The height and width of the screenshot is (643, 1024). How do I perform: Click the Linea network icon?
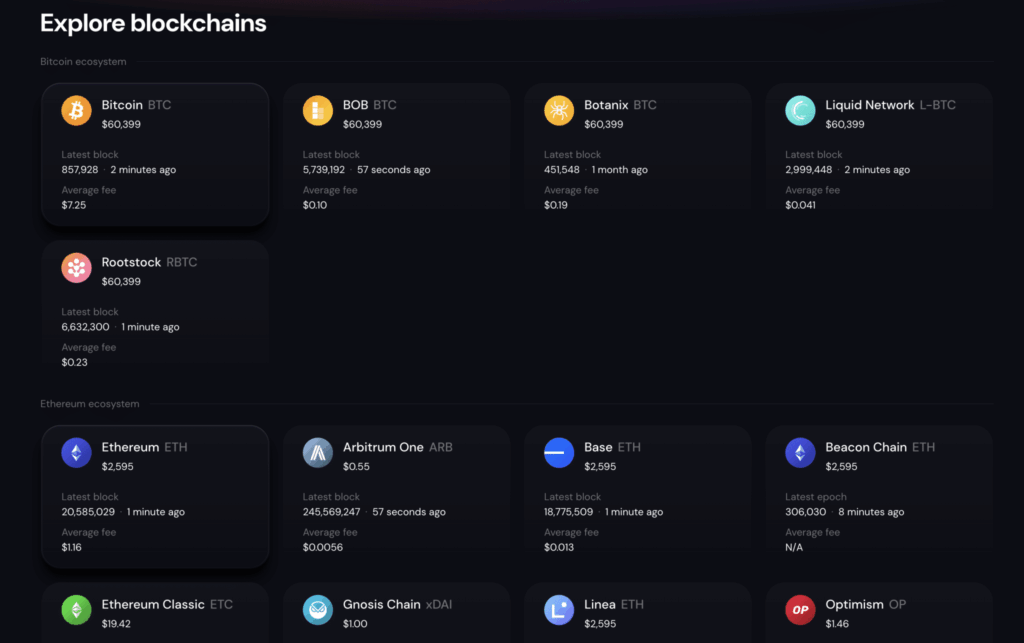click(x=559, y=609)
